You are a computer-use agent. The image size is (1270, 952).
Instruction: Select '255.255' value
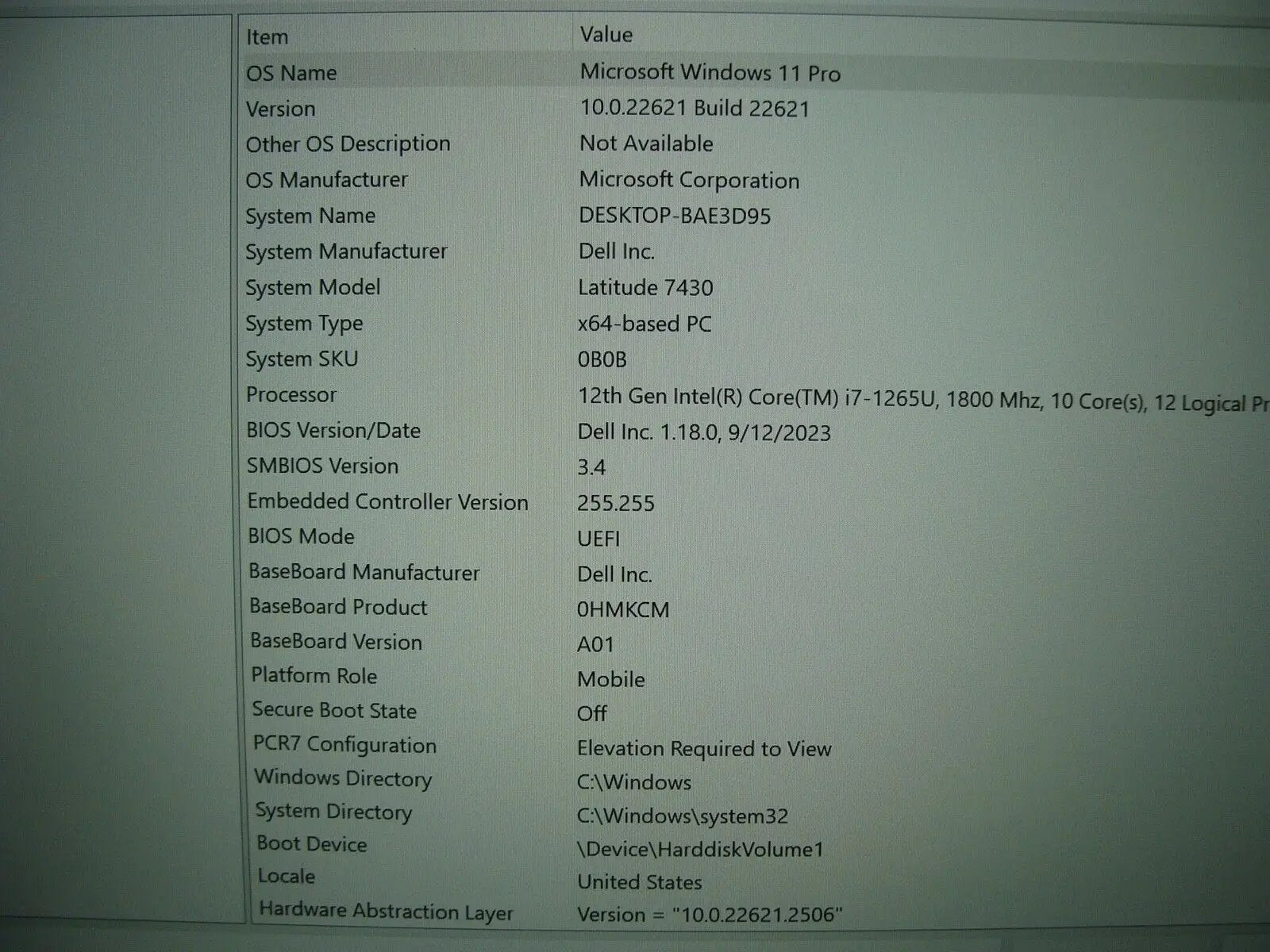[x=616, y=503]
